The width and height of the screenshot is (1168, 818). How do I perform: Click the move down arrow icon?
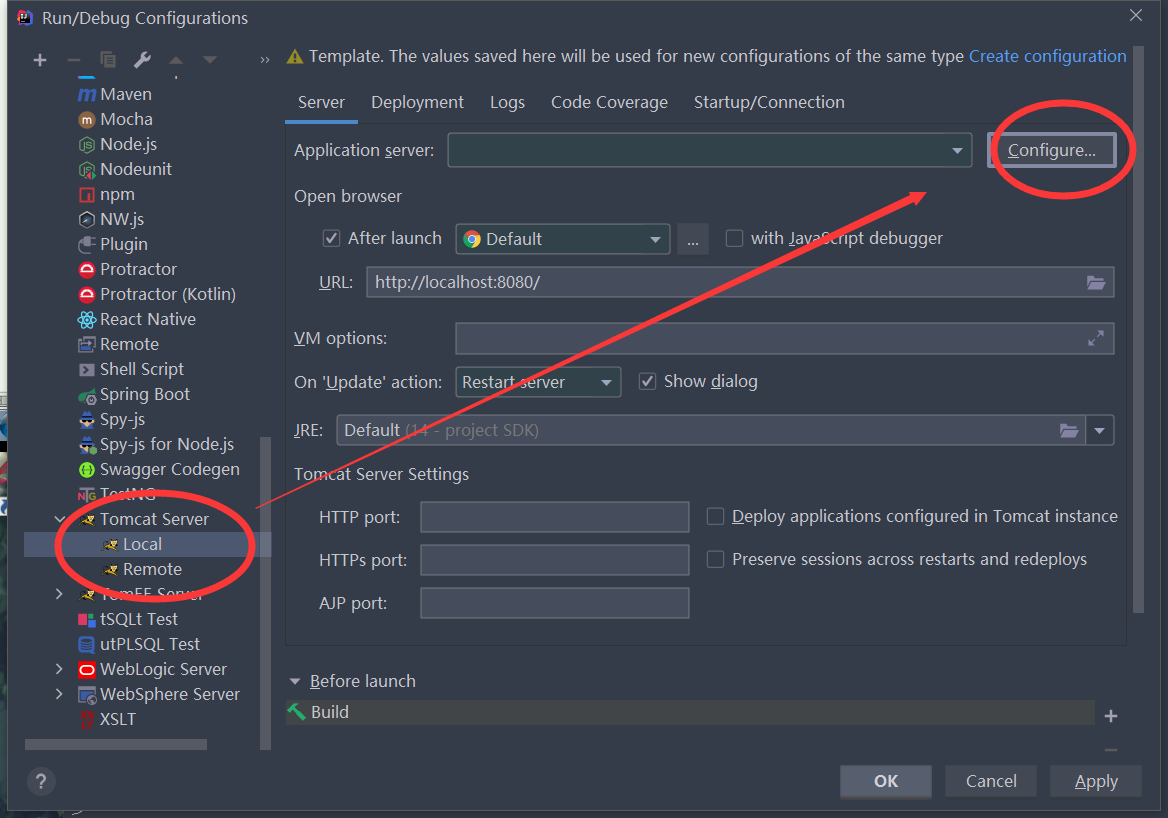click(210, 60)
